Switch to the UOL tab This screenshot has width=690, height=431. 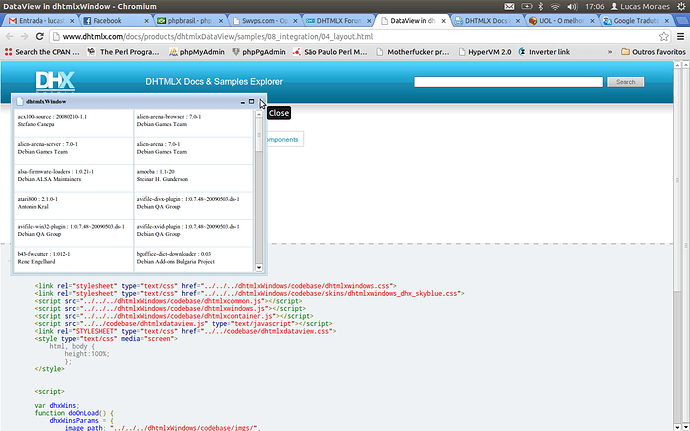562,21
